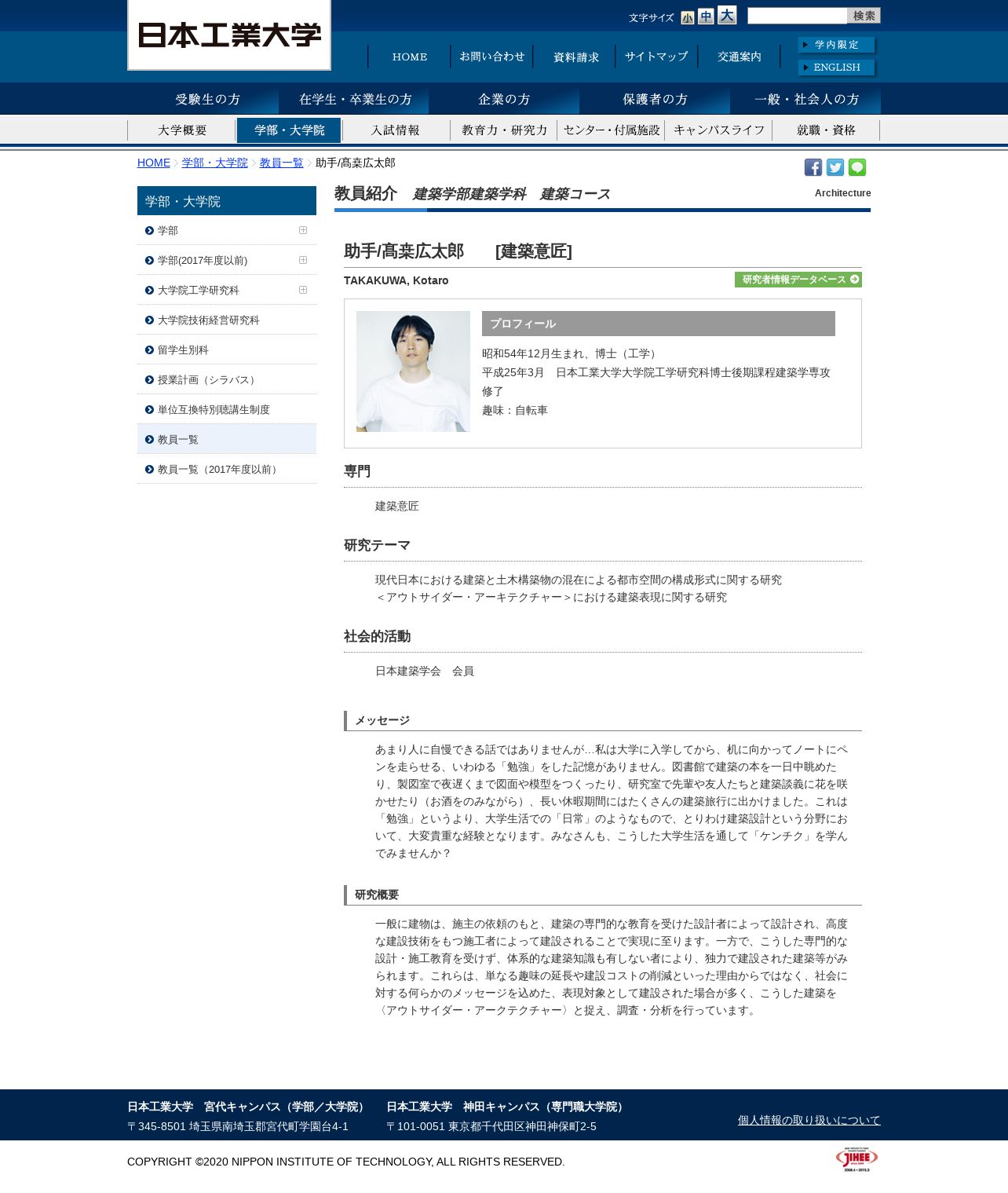
Task: Open 単位互換特別聴講生制度 in sidebar
Action: (227, 409)
